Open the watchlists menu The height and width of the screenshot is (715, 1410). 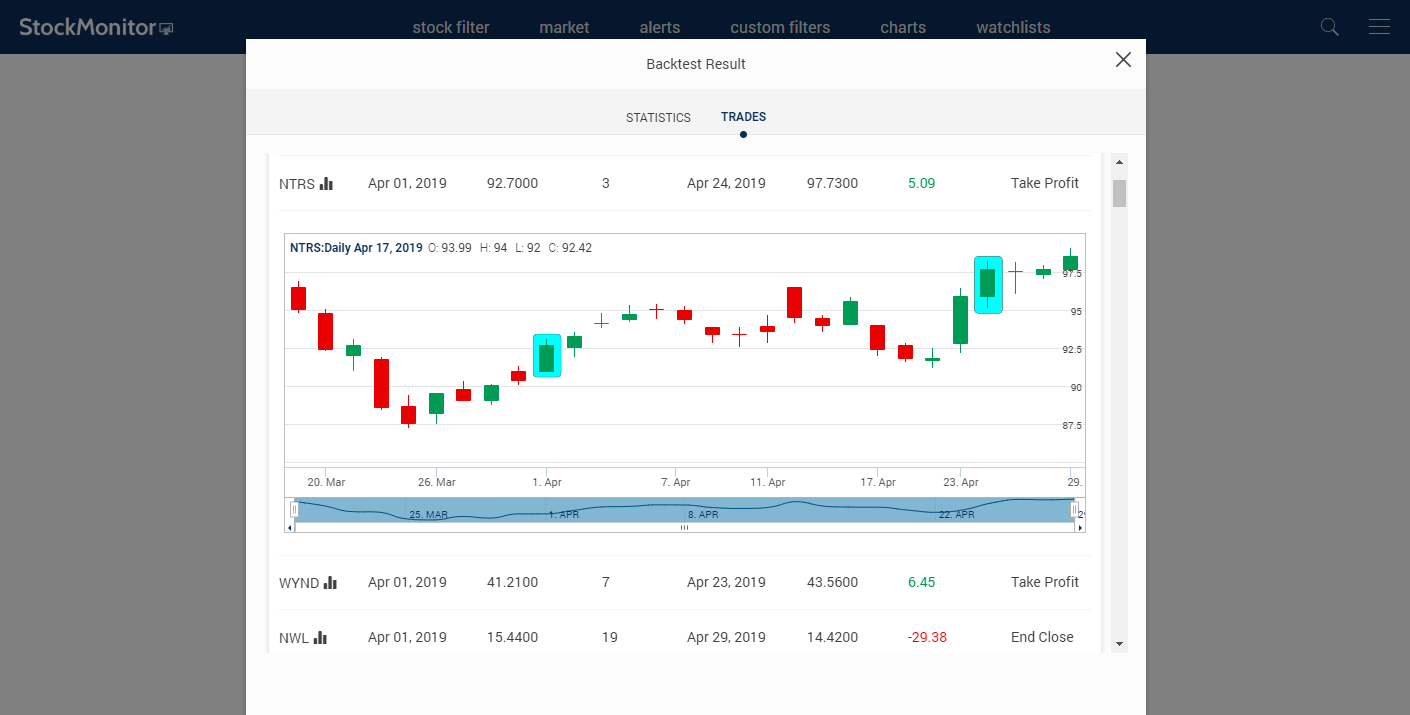coord(1013,27)
